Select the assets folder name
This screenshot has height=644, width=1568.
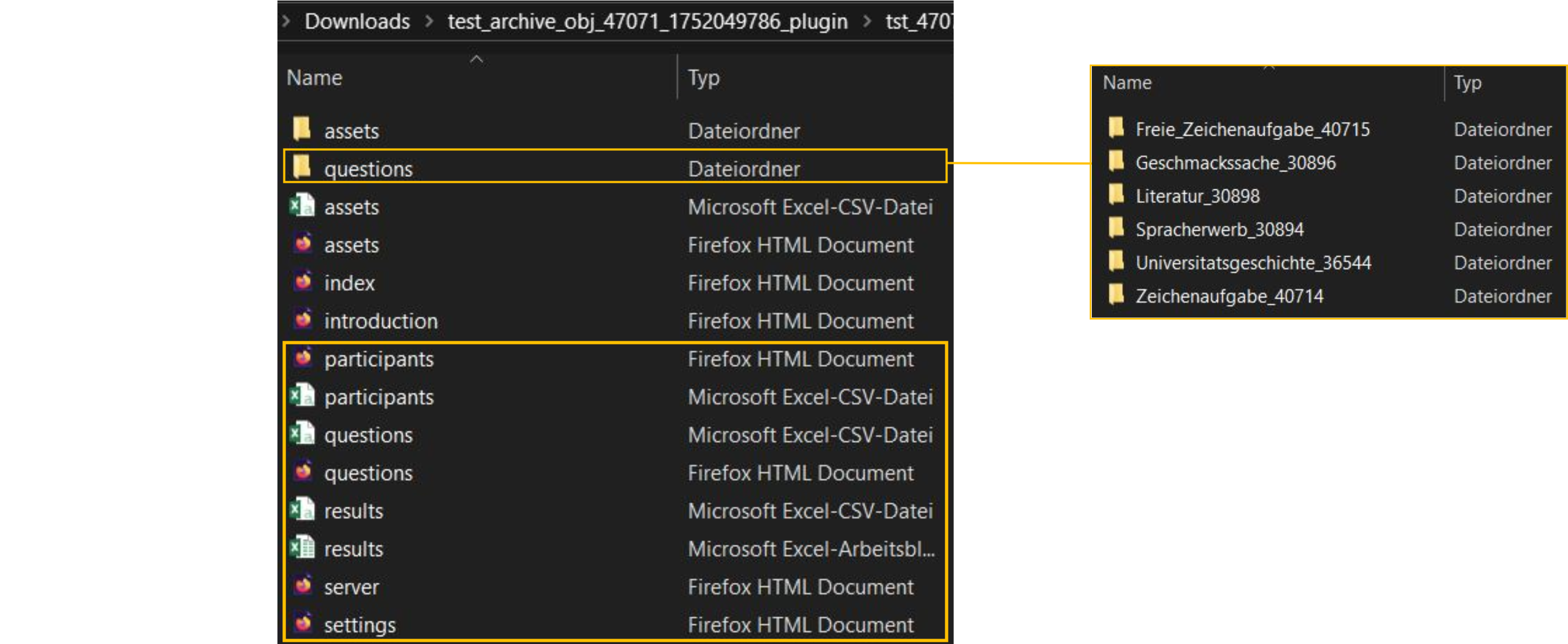tap(351, 131)
